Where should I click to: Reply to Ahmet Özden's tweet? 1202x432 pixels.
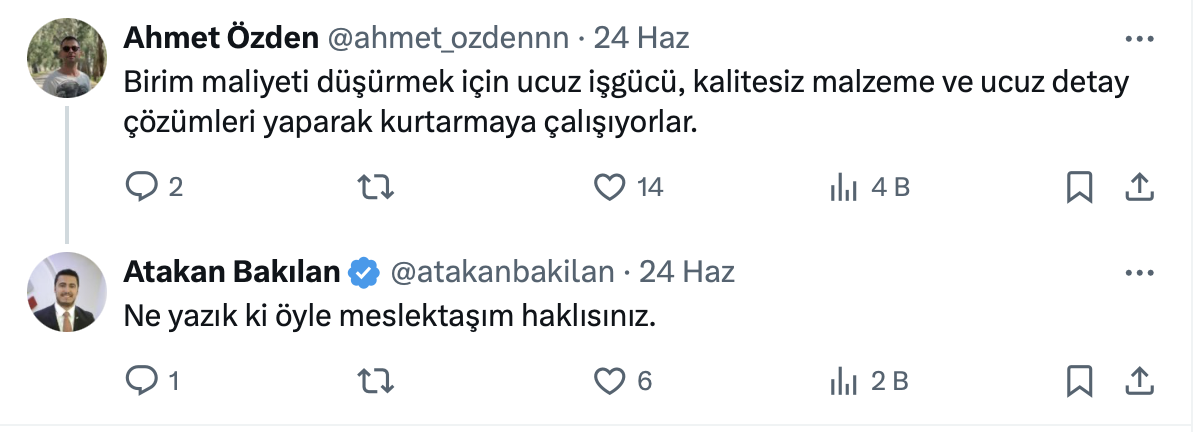click(x=141, y=187)
